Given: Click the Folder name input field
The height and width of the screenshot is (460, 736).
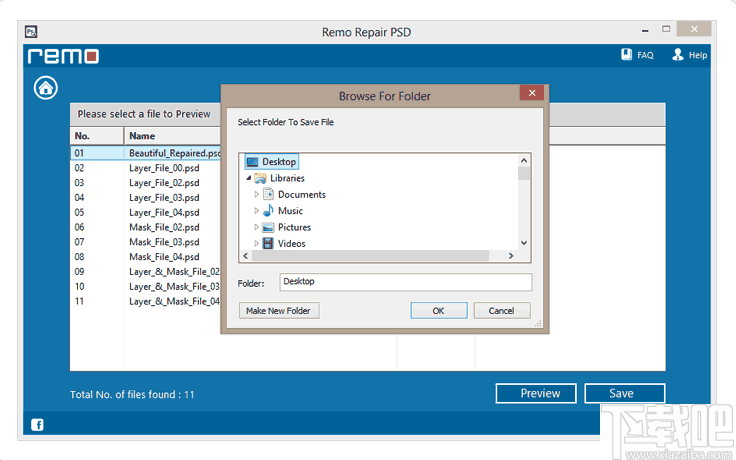Looking at the screenshot, I should tap(406, 282).
